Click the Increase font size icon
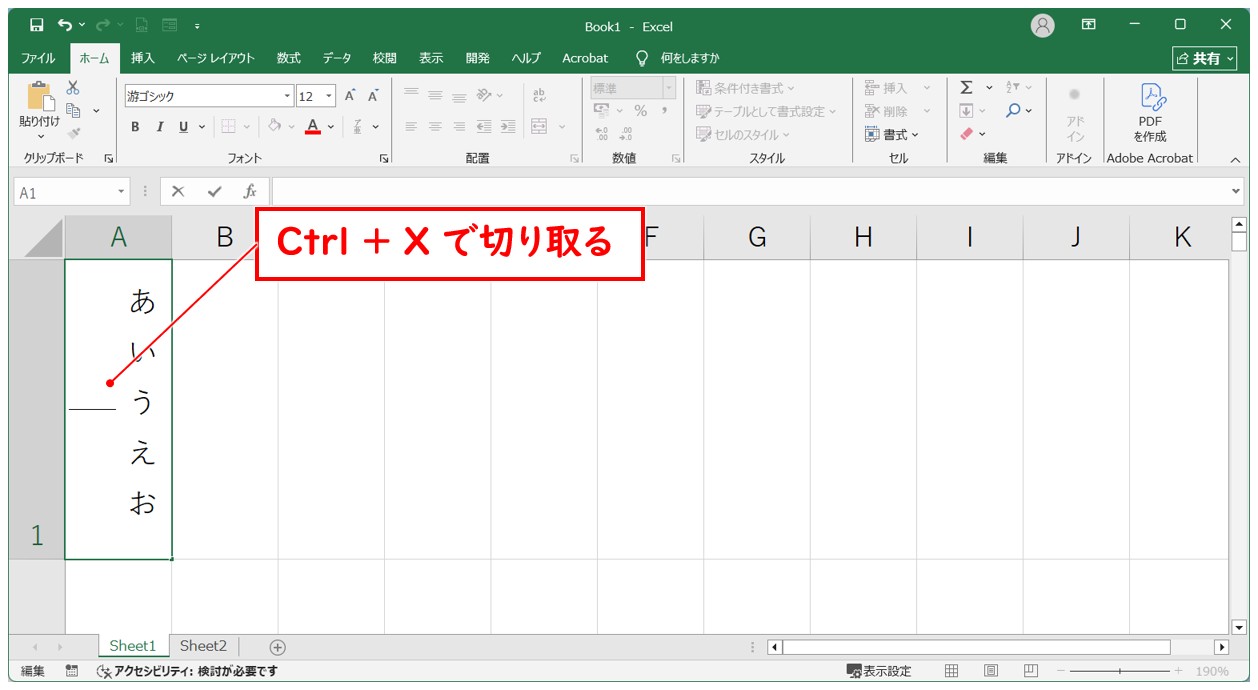The height and width of the screenshot is (690, 1258). click(350, 96)
